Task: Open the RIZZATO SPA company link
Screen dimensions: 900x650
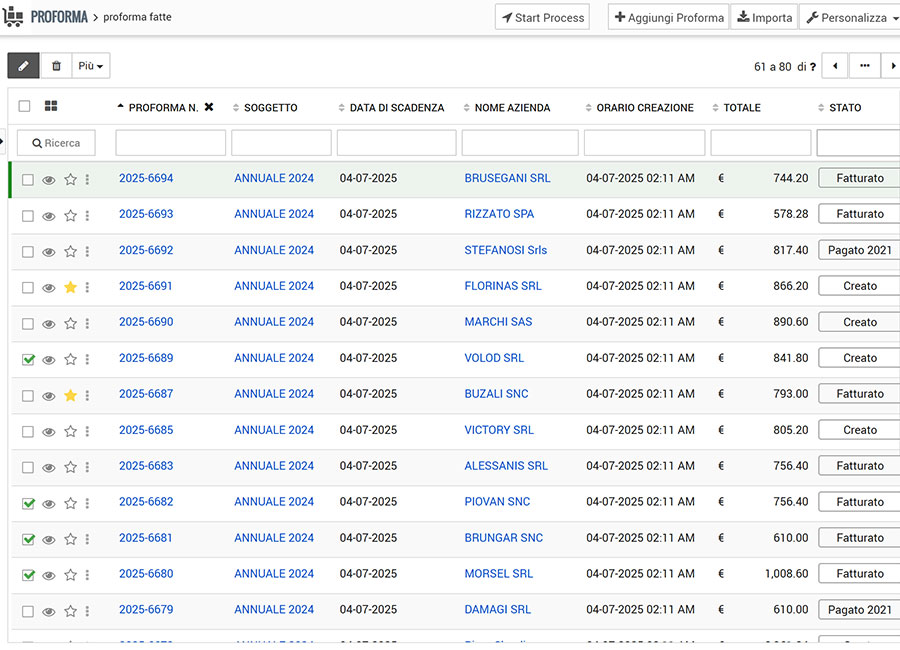Action: 499,214
